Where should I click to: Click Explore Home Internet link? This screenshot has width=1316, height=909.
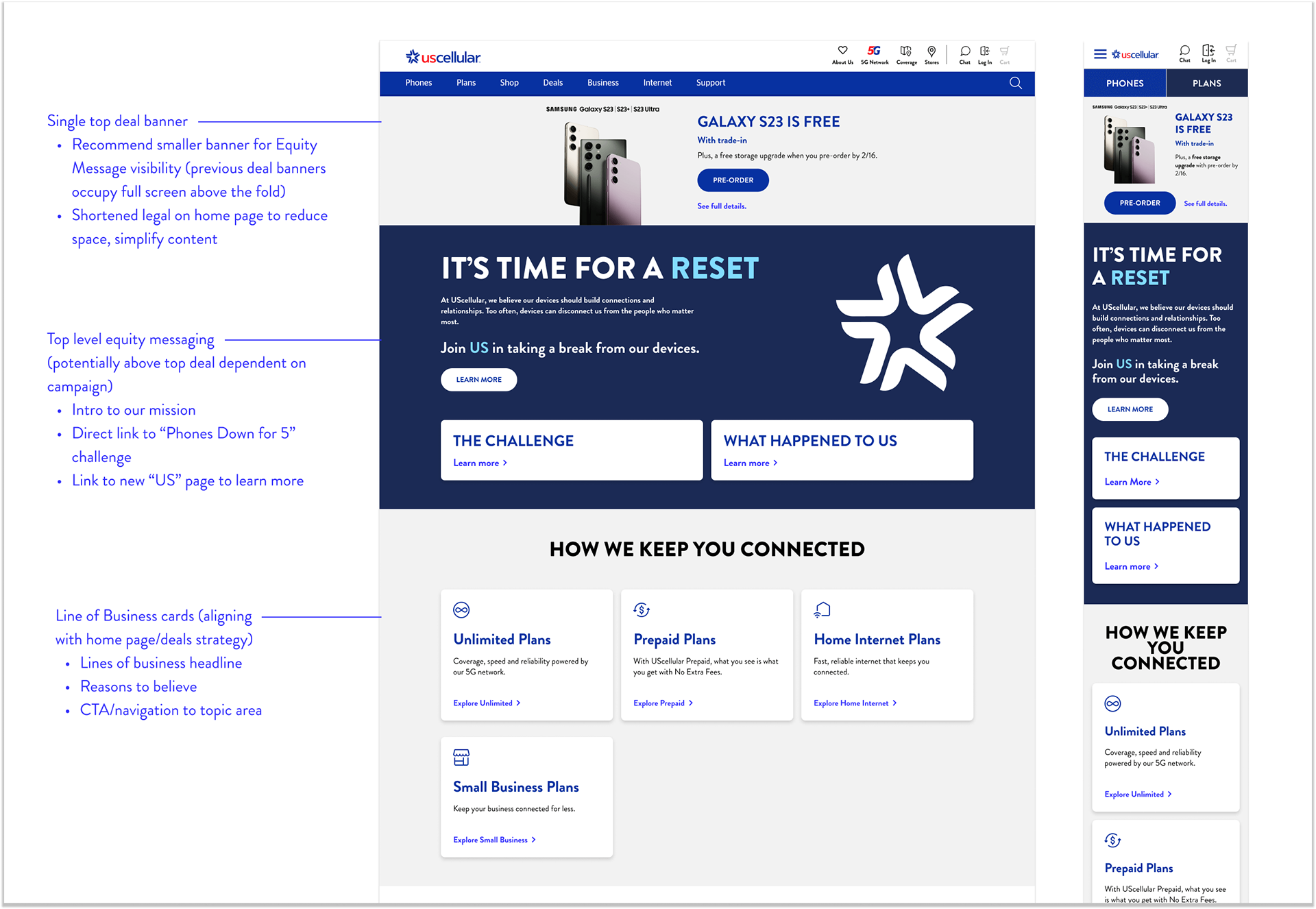click(855, 703)
